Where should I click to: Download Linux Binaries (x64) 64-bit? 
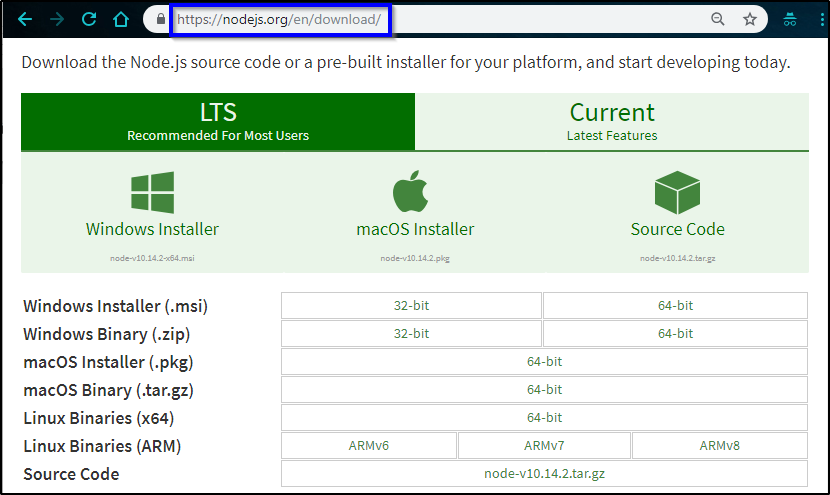pos(544,418)
